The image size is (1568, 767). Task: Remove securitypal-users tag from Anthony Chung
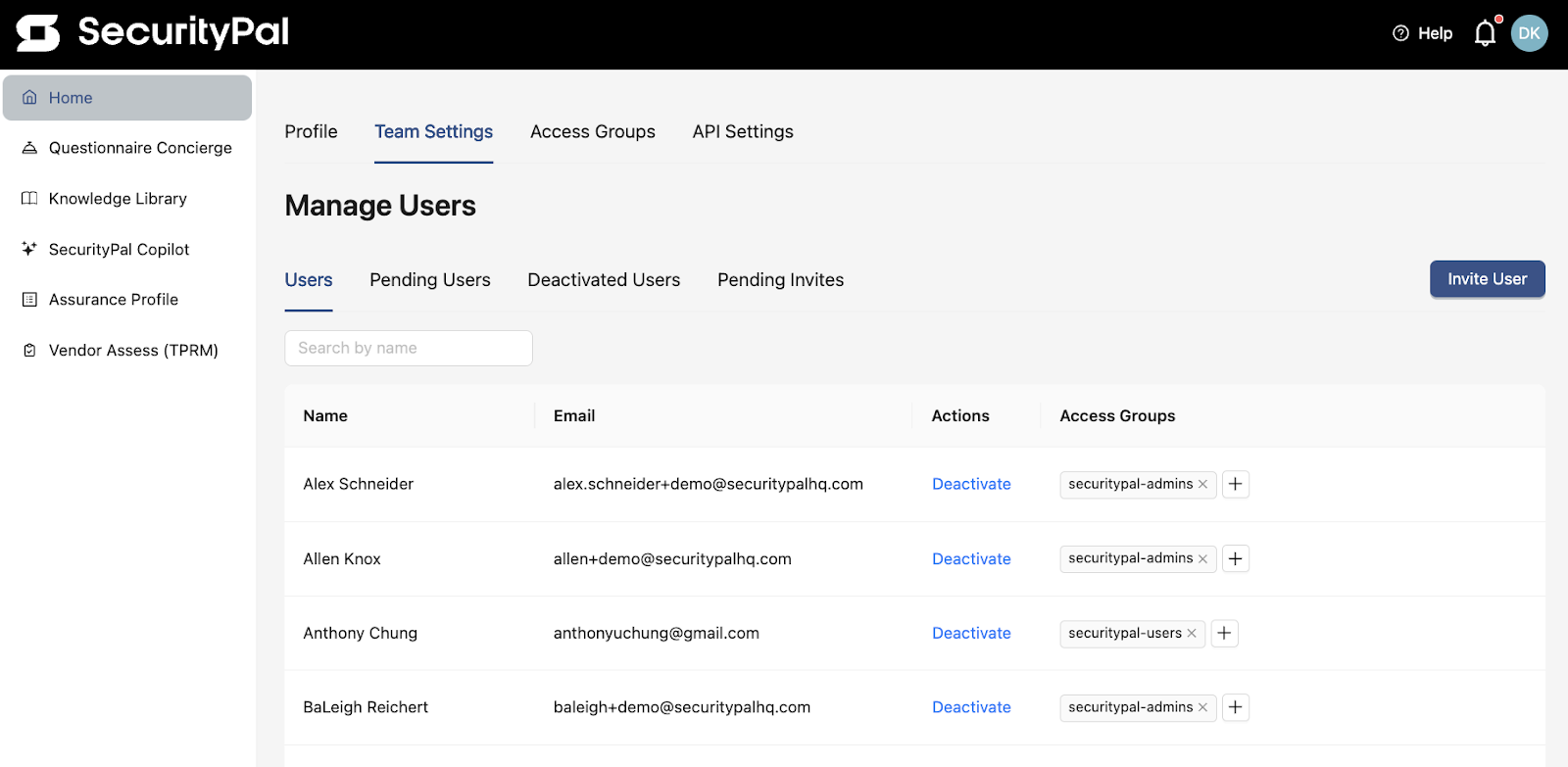(x=1192, y=634)
